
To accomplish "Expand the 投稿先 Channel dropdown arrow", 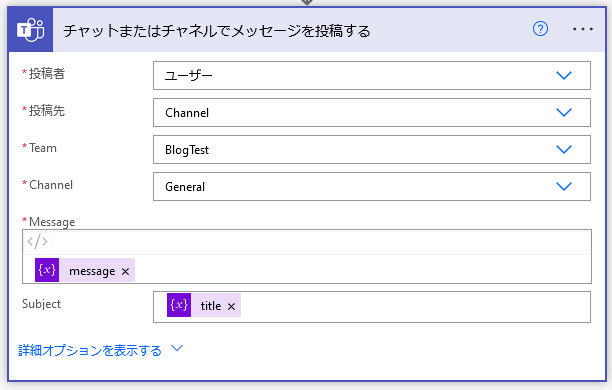I will point(564,112).
